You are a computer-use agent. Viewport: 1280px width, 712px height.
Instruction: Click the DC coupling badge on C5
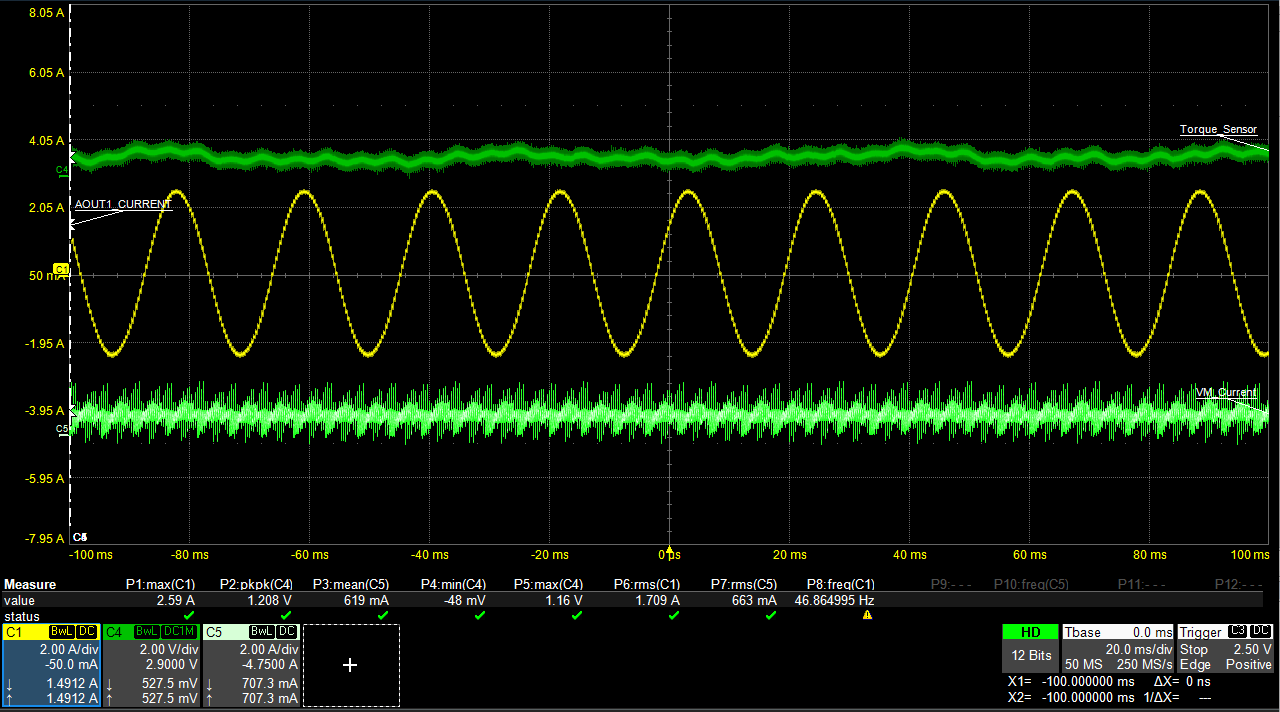pos(287,632)
